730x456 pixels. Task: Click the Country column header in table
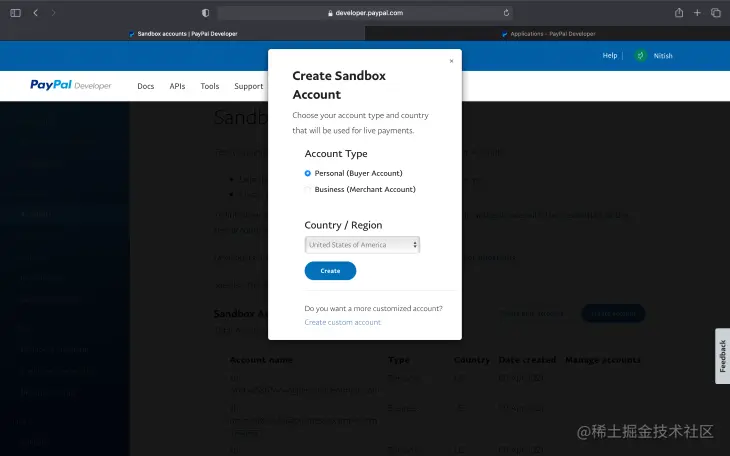click(x=472, y=360)
